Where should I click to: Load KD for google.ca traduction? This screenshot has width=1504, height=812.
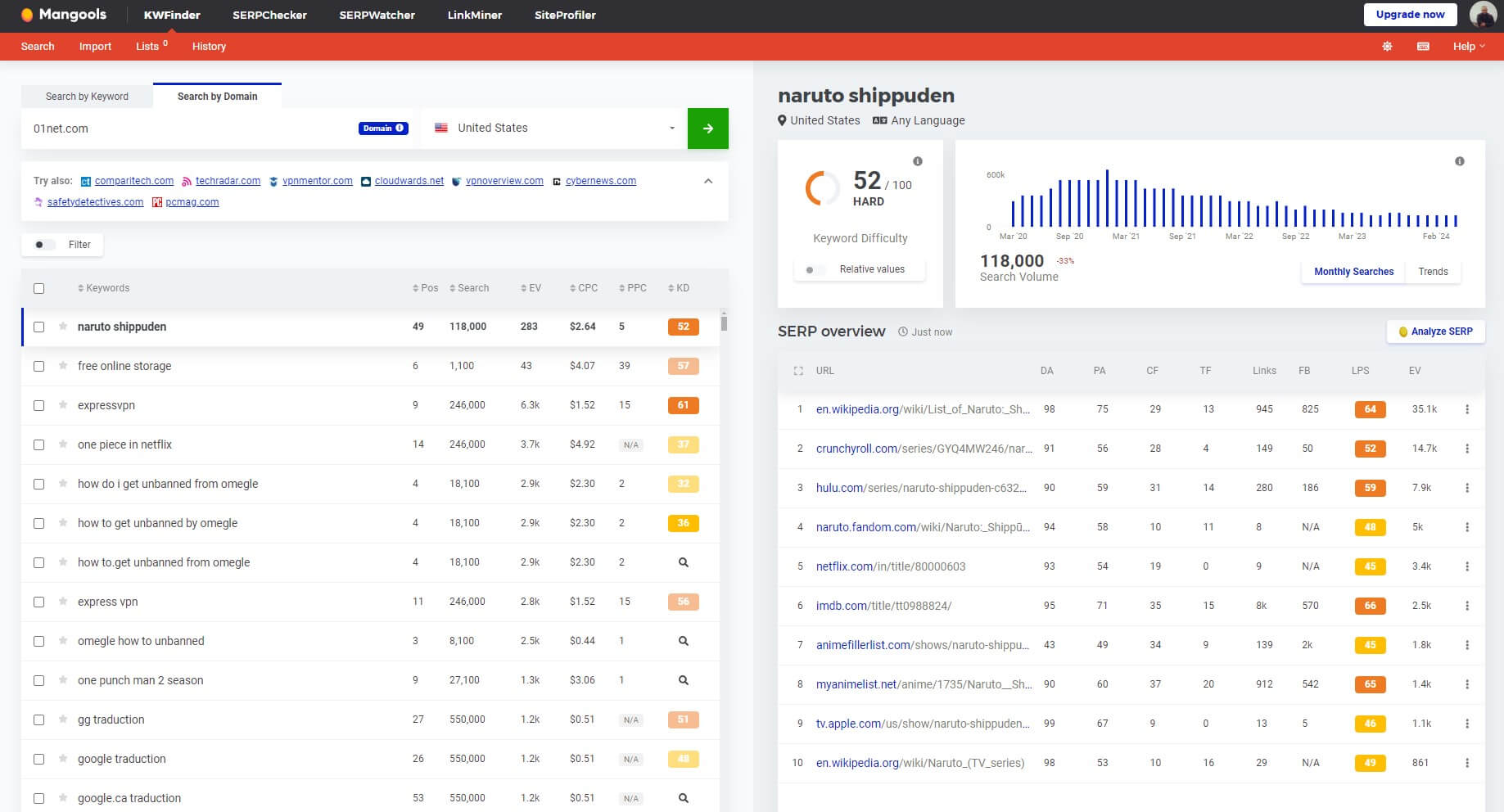(684, 798)
